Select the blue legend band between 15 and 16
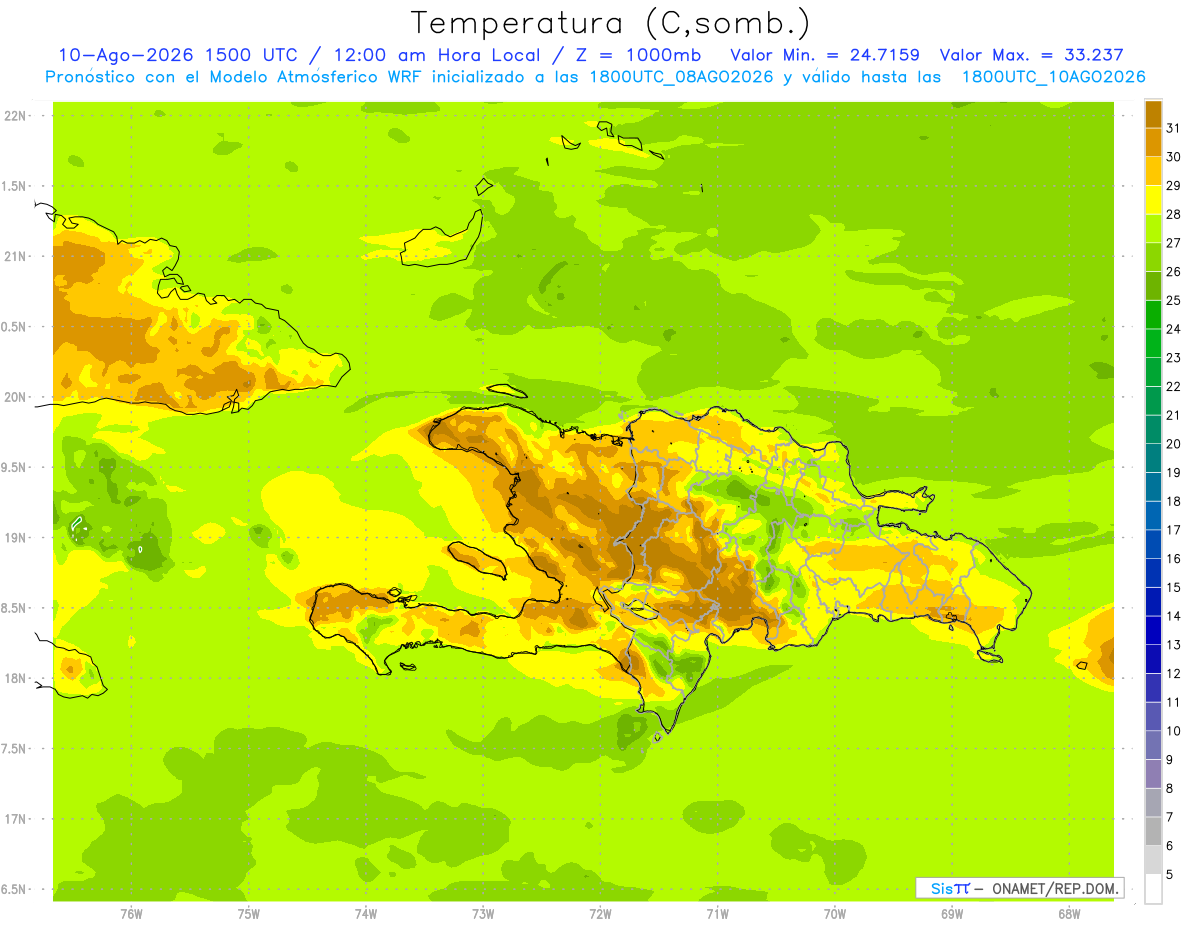Image resolution: width=1200 pixels, height=927 pixels. 1153,573
